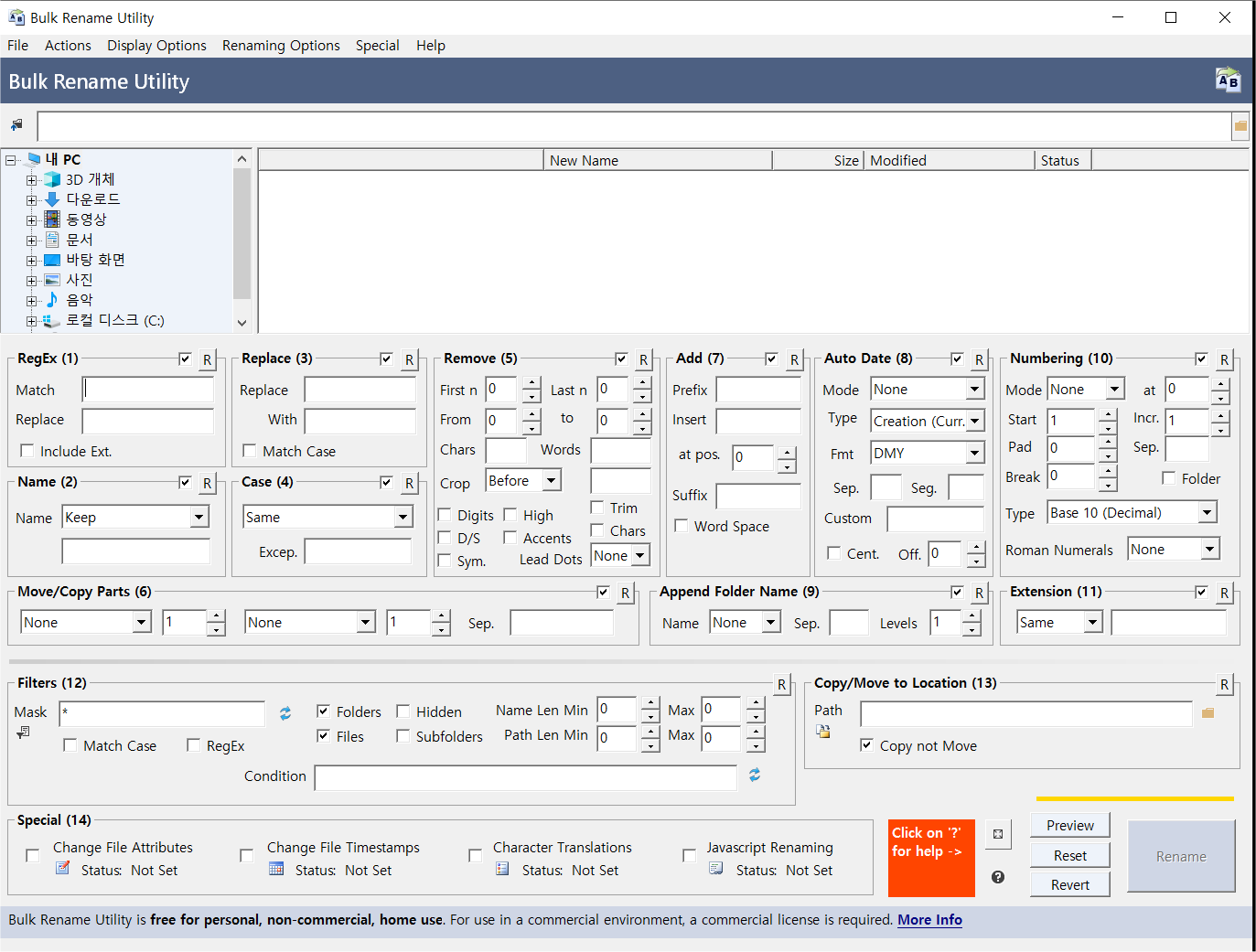Click refresh icon next to Mask field
1256x952 pixels.
(x=285, y=713)
